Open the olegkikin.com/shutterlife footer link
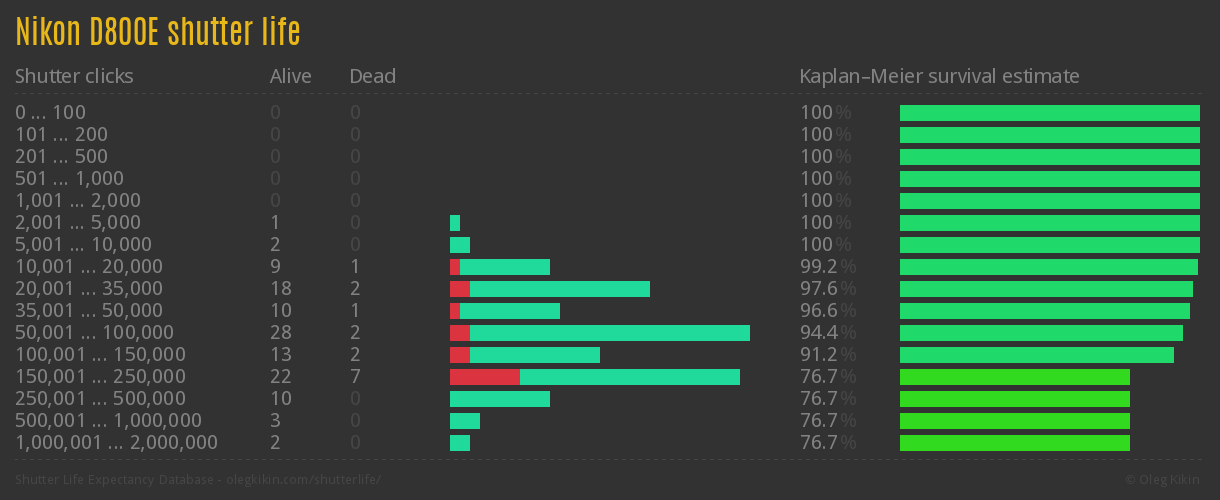 click(198, 480)
